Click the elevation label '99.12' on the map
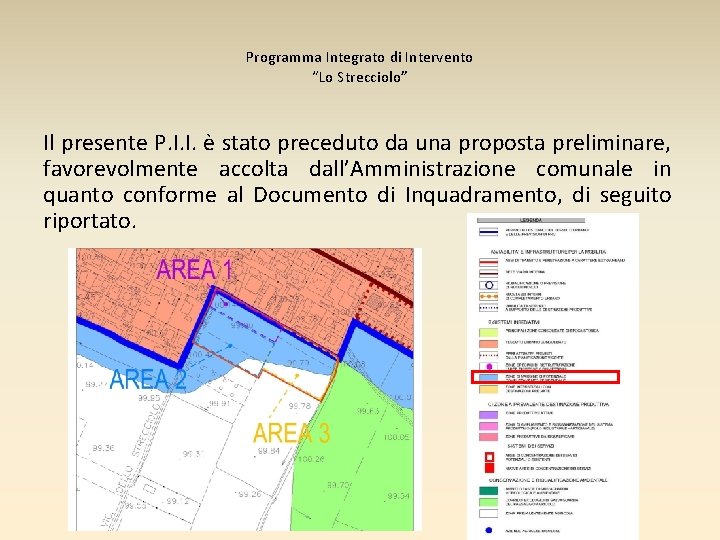Screen dimensions: 720x540 pos(178,501)
